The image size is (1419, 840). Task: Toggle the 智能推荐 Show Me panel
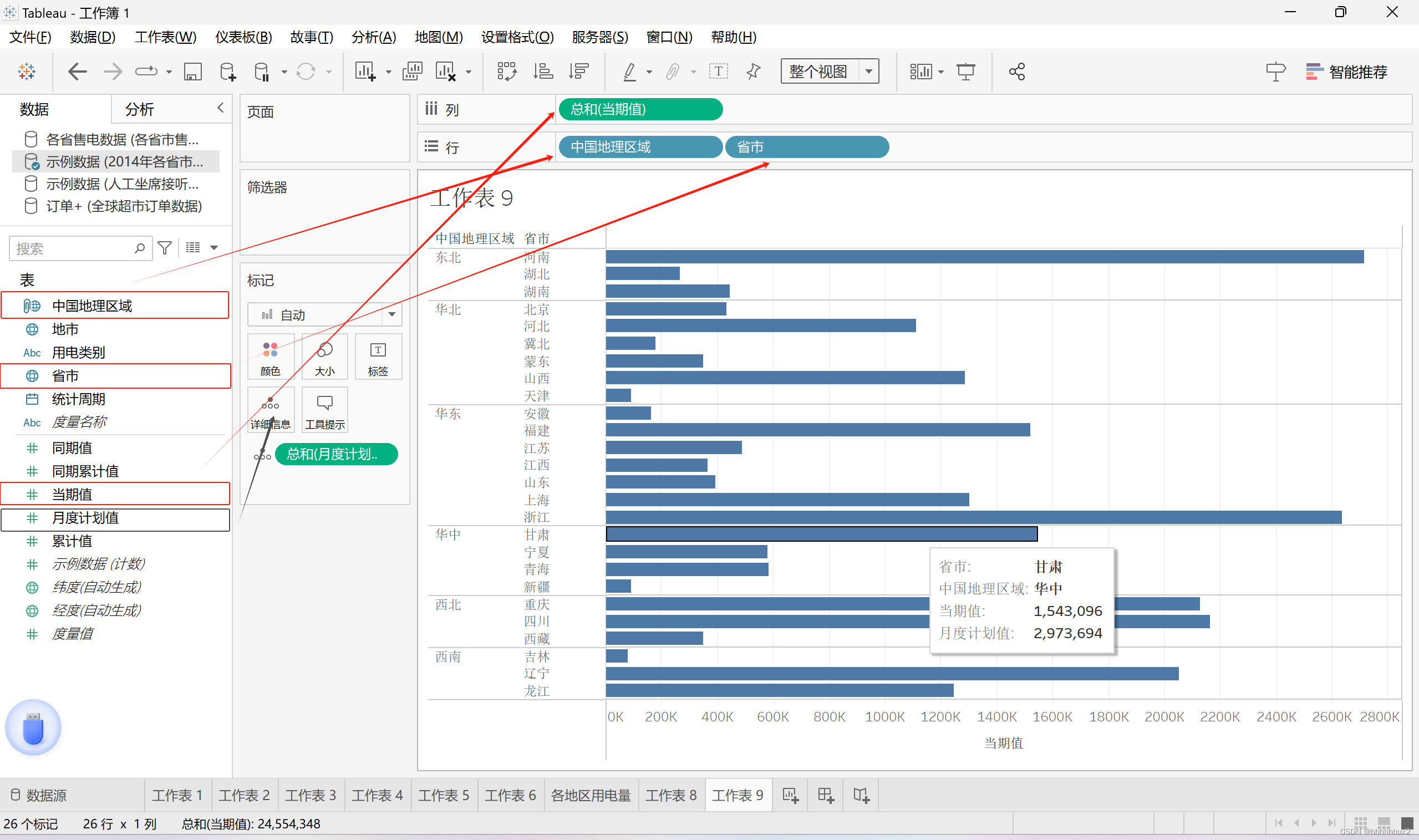[1346, 72]
